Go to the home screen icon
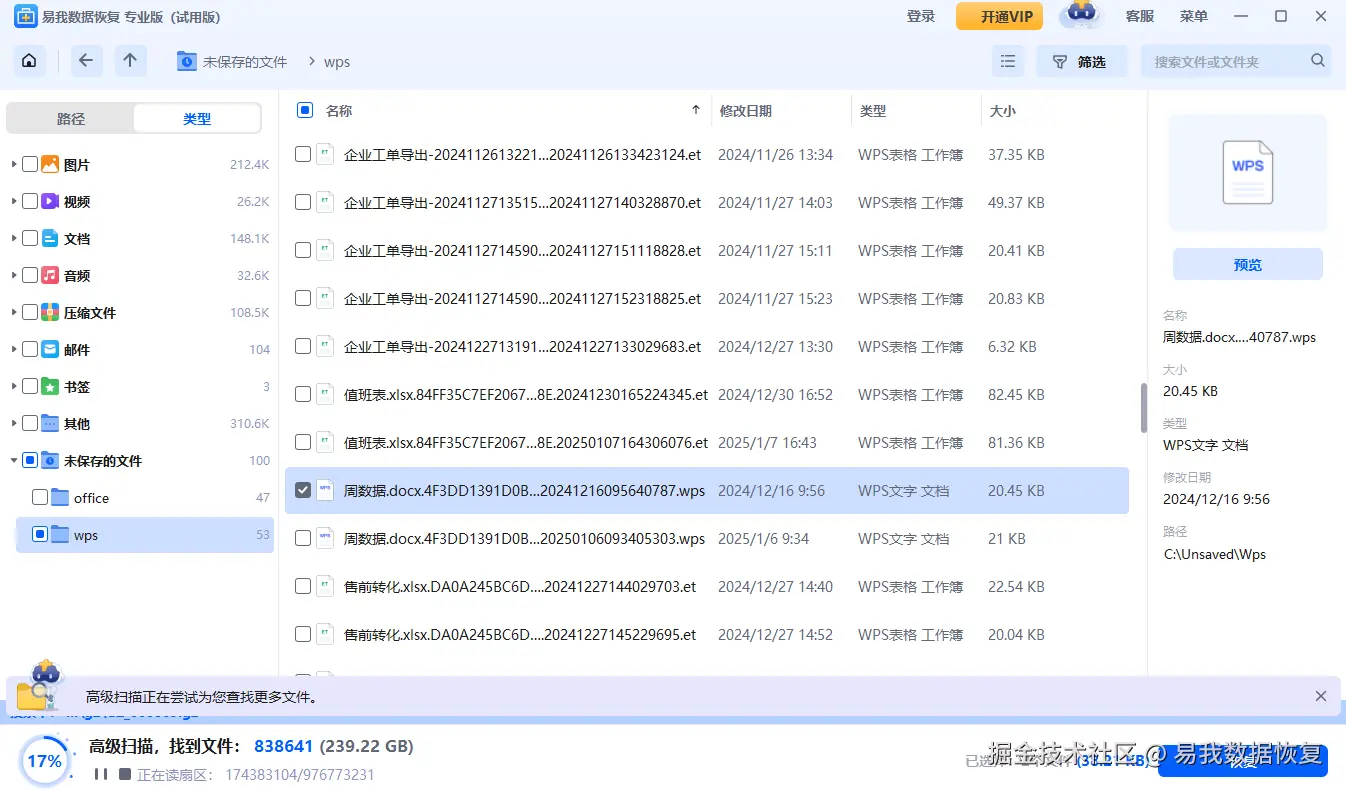This screenshot has height=790, width=1346. 29,61
